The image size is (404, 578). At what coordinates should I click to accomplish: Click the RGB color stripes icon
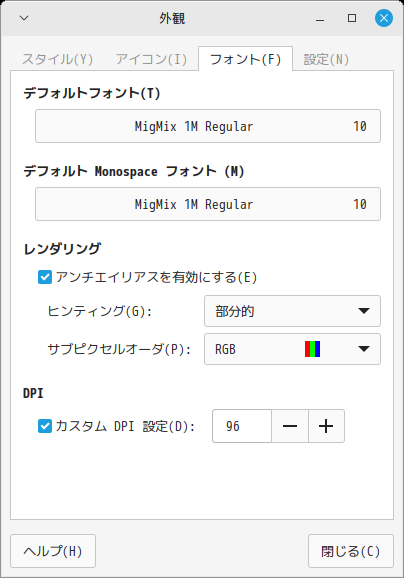point(312,349)
